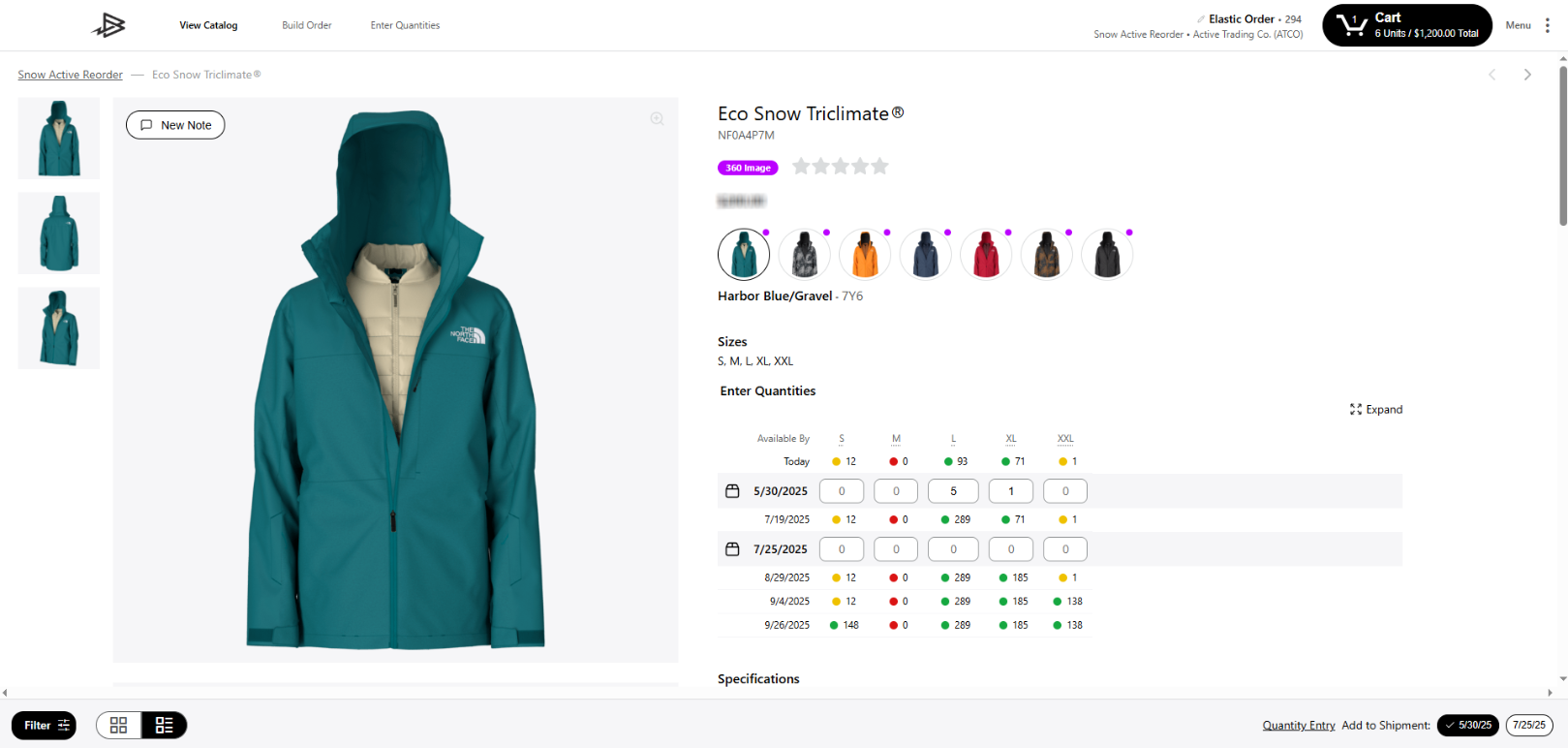Open the Snow Active Reorder breadcrumb link
This screenshot has height=748, width=1568.
click(x=70, y=75)
